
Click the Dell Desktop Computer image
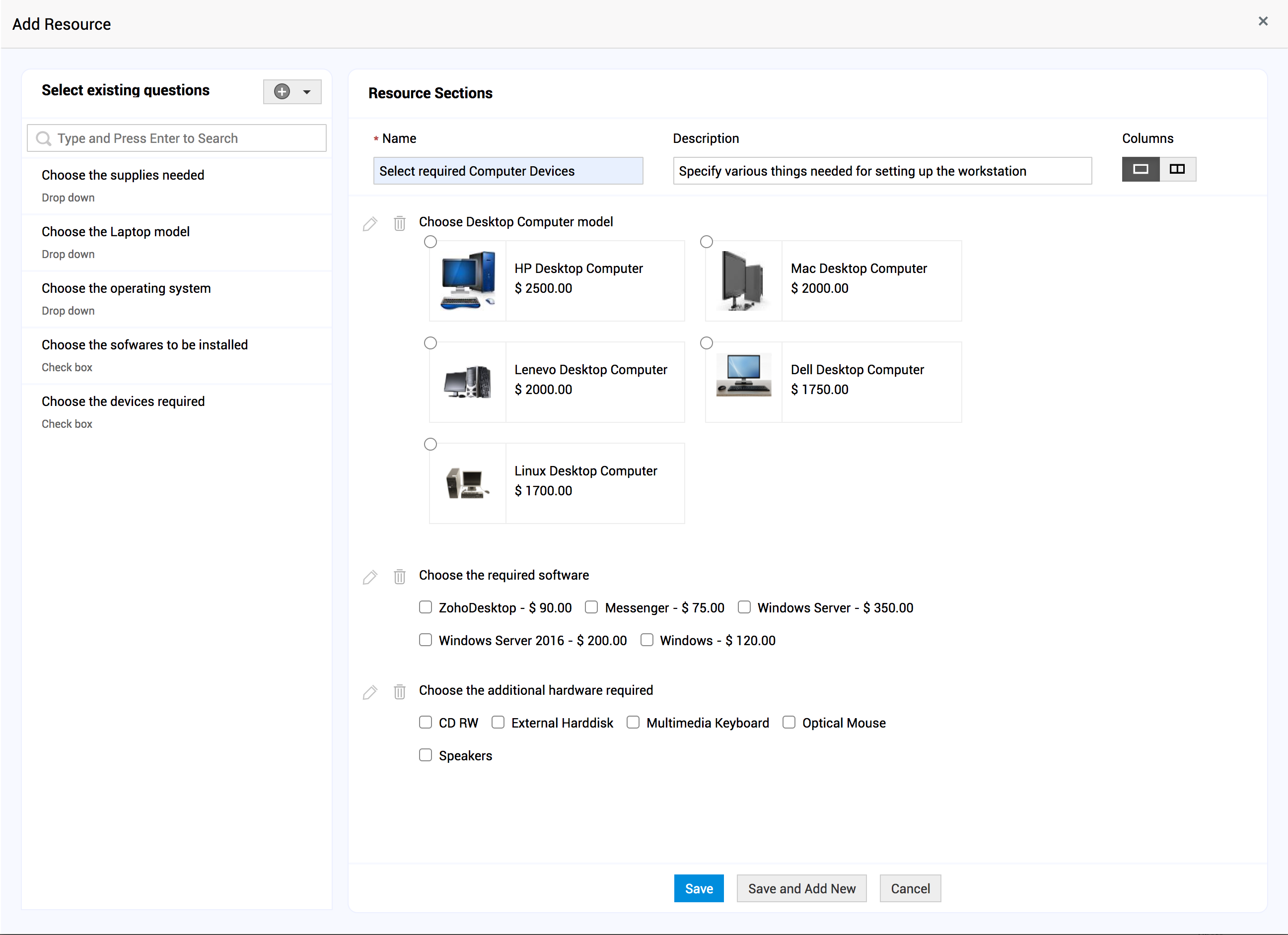pyautogui.click(x=743, y=375)
